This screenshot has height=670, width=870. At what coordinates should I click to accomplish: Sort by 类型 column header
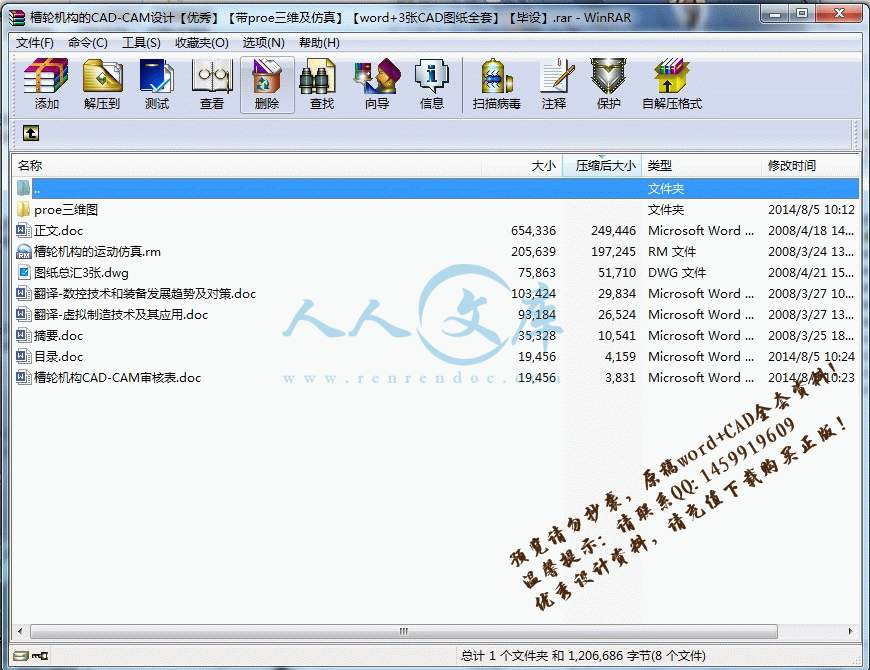[x=701, y=165]
